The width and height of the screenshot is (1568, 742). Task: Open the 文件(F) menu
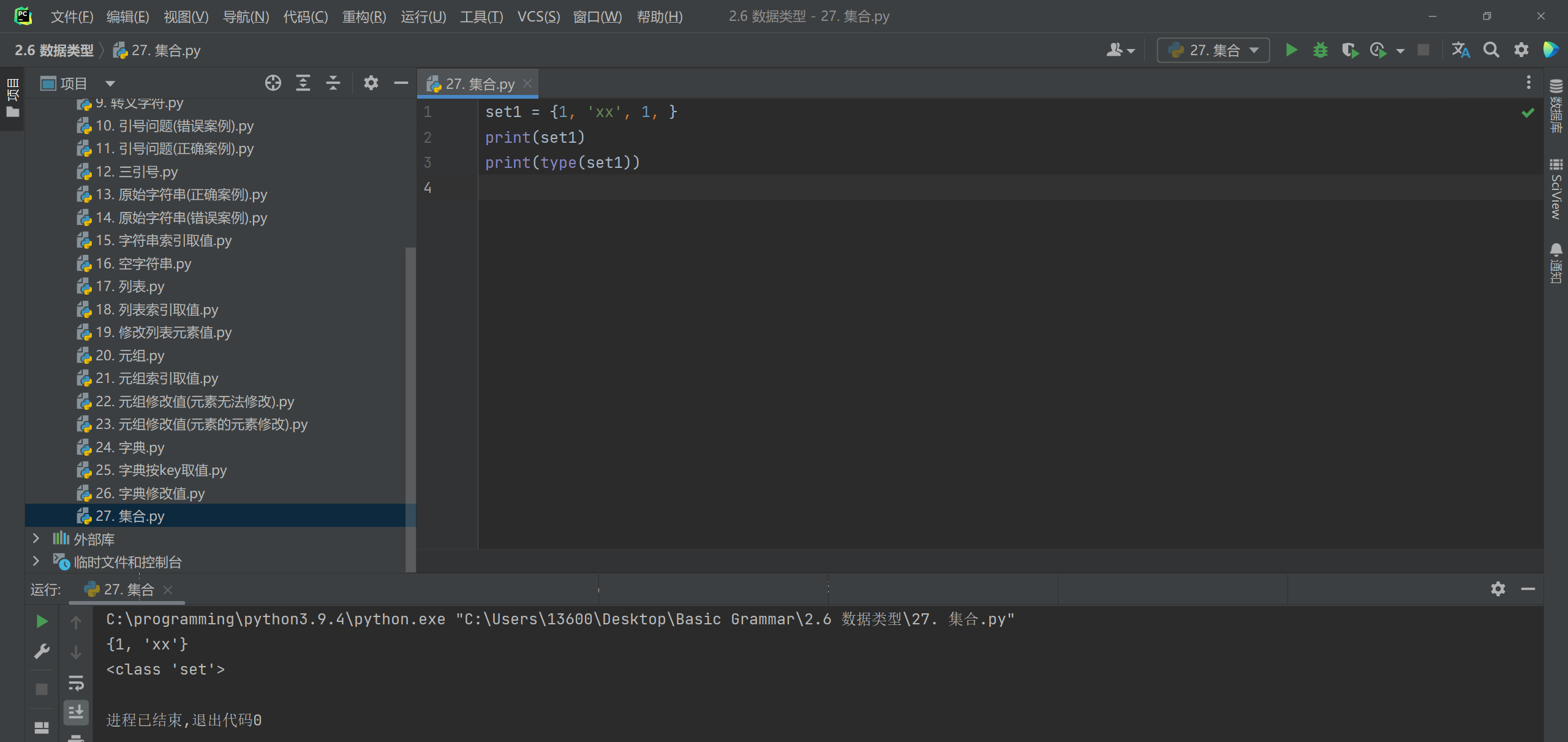pyautogui.click(x=72, y=17)
